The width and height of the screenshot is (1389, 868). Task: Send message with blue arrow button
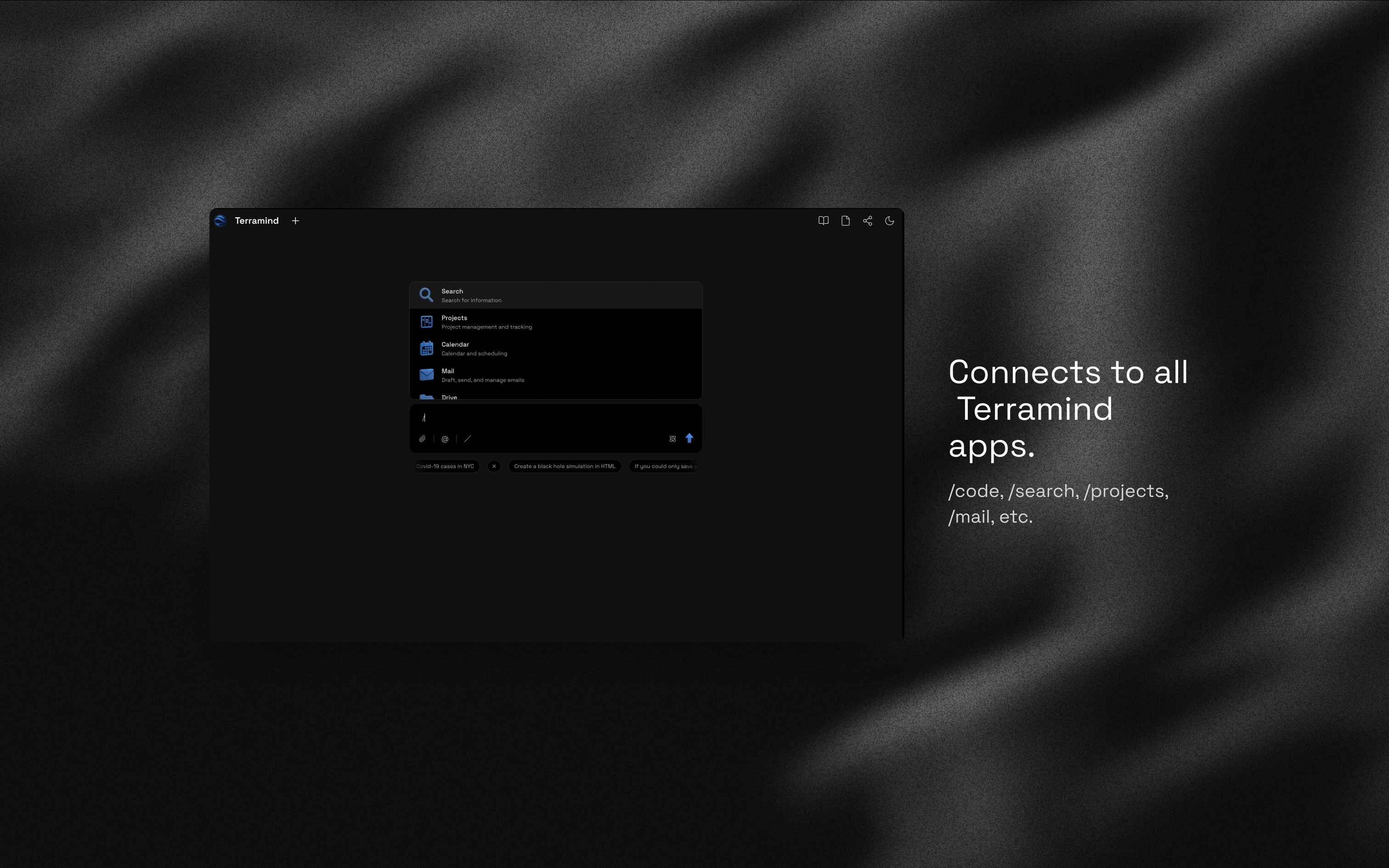pyautogui.click(x=689, y=439)
